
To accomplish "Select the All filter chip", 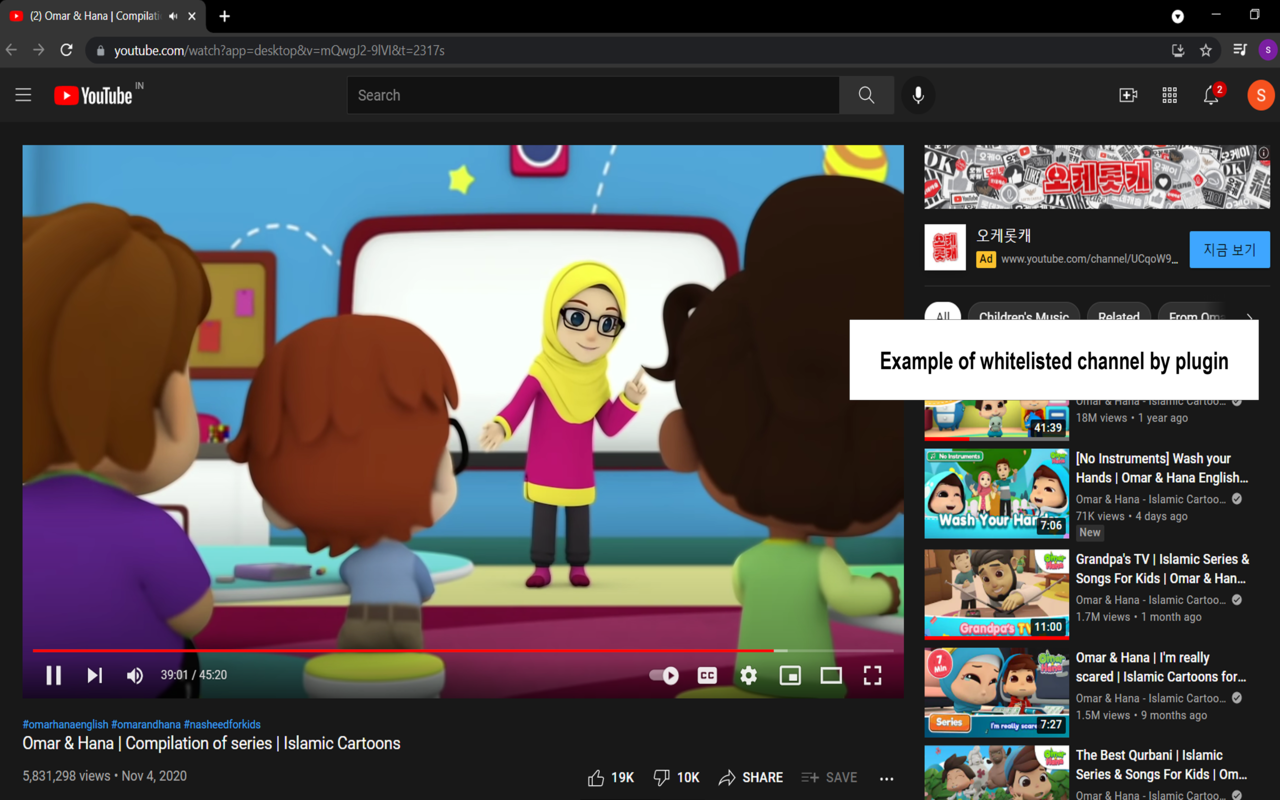I will [942, 312].
